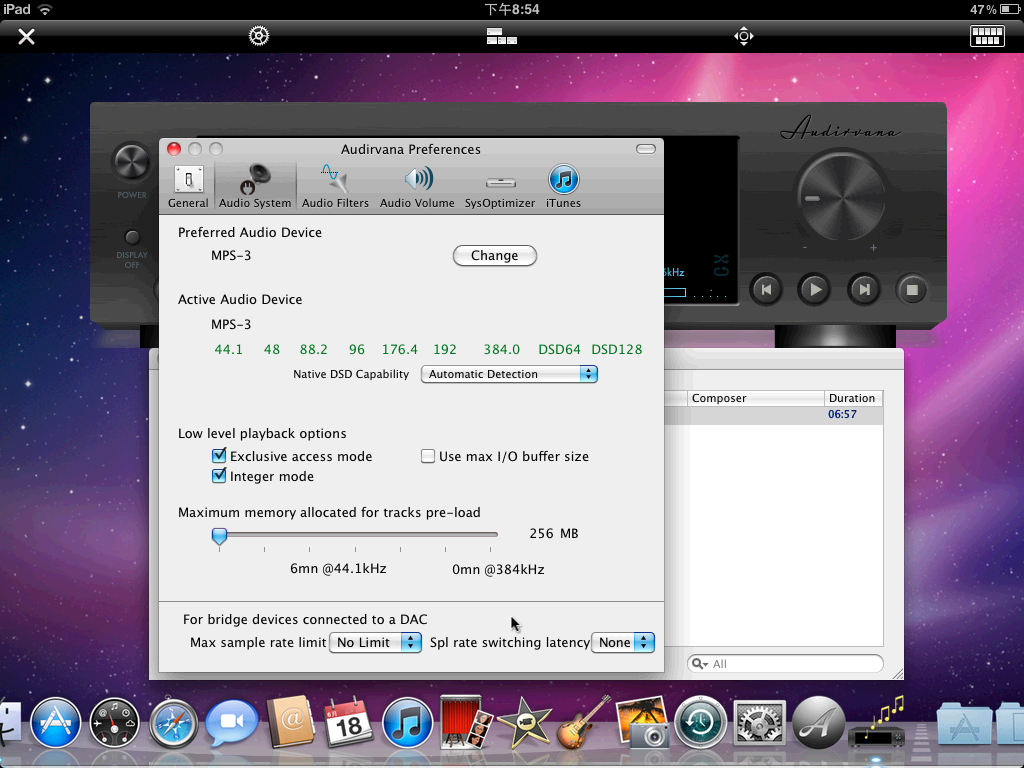The width and height of the screenshot is (1024, 768).
Task: Click the 384.0 sample rate value
Action: [502, 349]
